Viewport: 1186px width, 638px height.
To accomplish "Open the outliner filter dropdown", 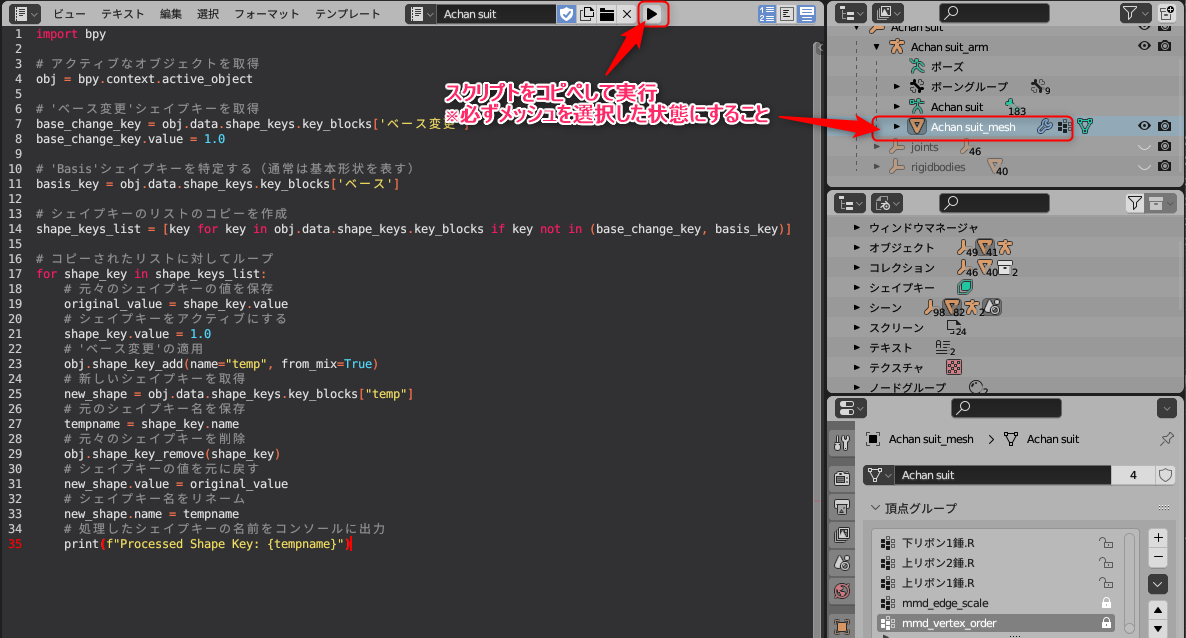I will tap(1135, 13).
